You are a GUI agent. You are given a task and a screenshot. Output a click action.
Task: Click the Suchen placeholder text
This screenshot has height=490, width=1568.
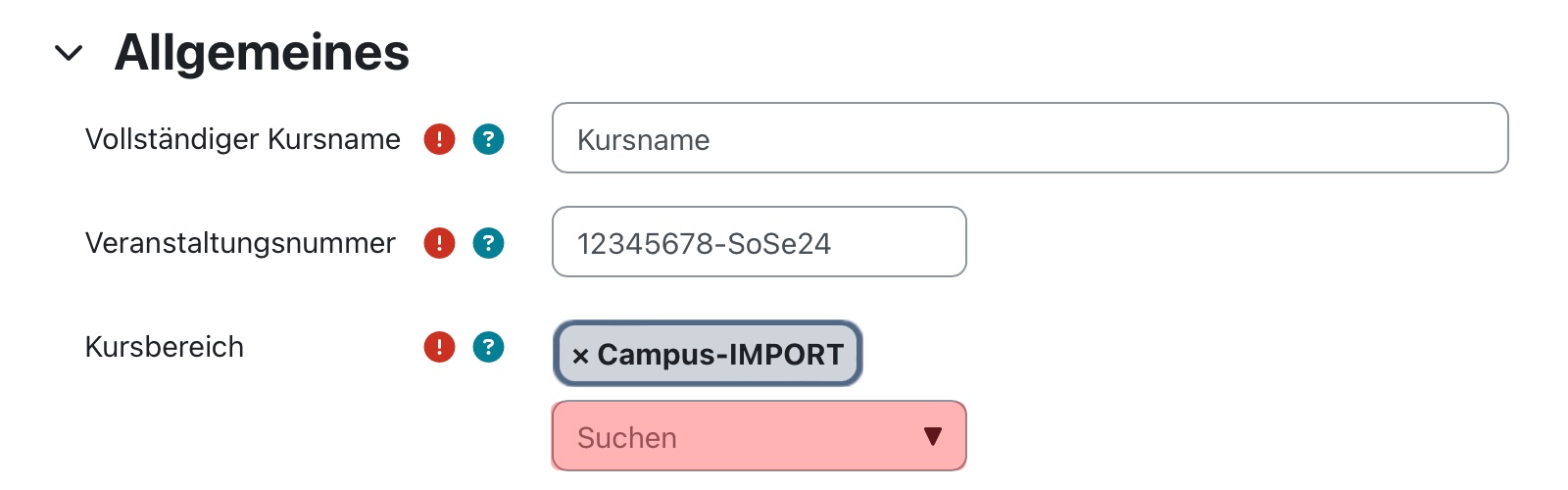pyautogui.click(x=627, y=437)
